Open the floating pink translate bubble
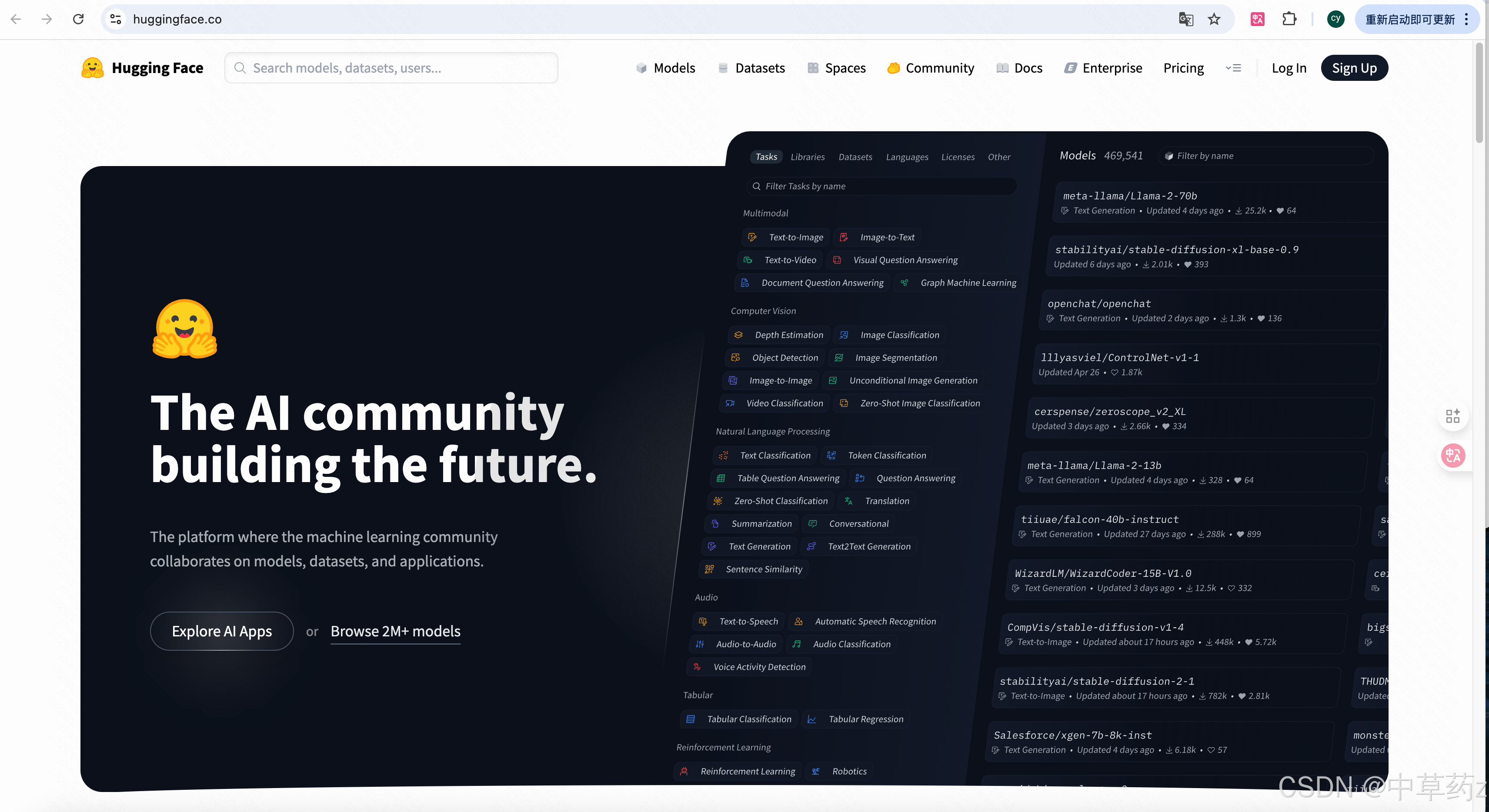 [x=1452, y=456]
